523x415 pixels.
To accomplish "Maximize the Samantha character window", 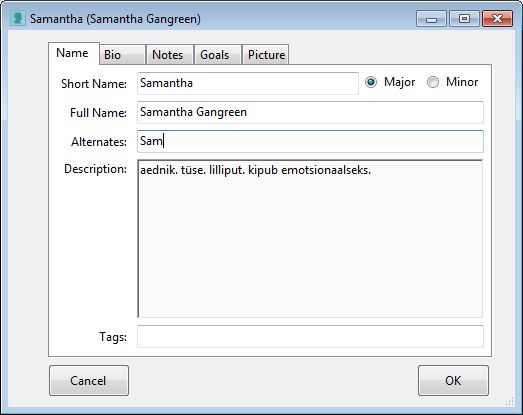I will (x=464, y=19).
